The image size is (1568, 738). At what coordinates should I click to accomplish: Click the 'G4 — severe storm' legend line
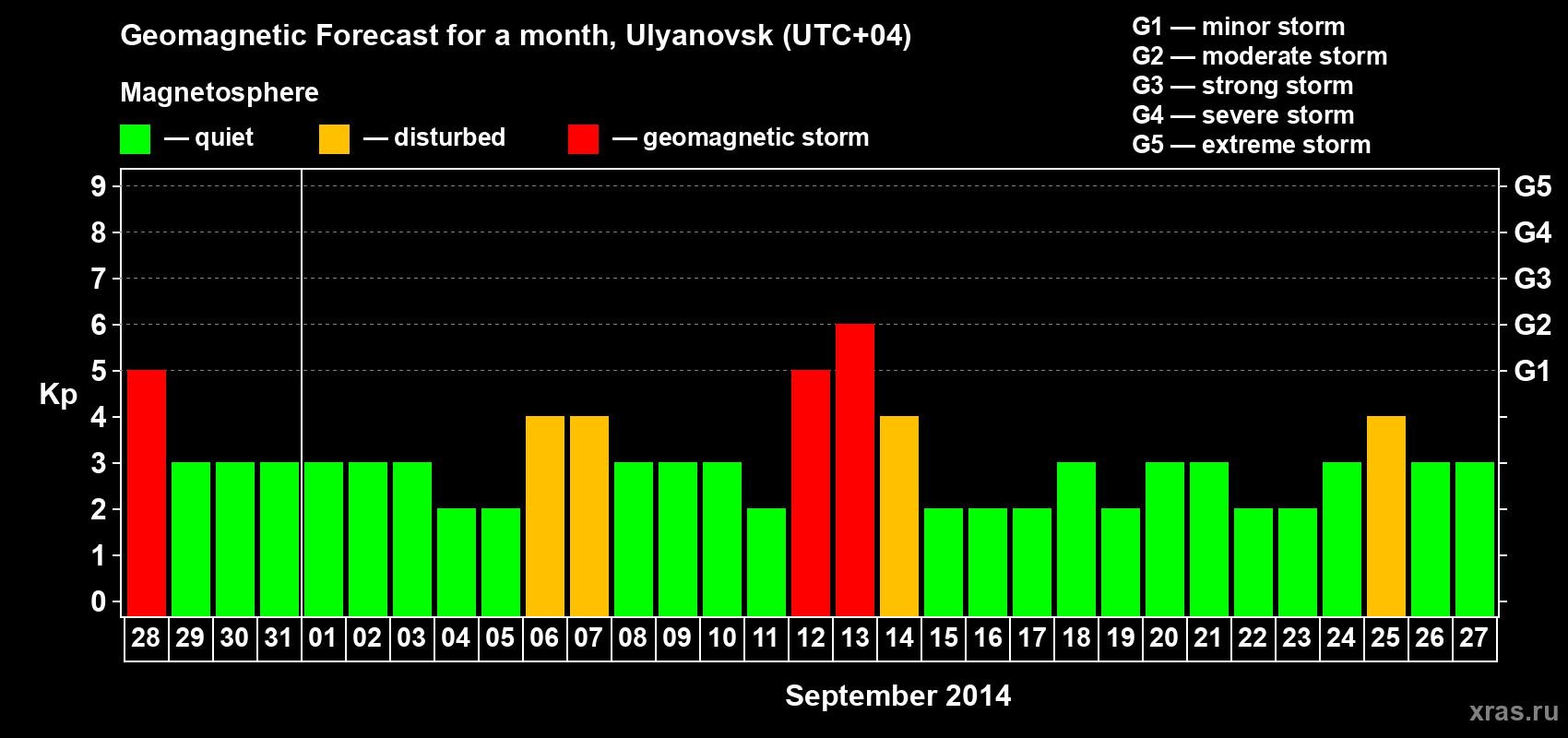(1243, 115)
